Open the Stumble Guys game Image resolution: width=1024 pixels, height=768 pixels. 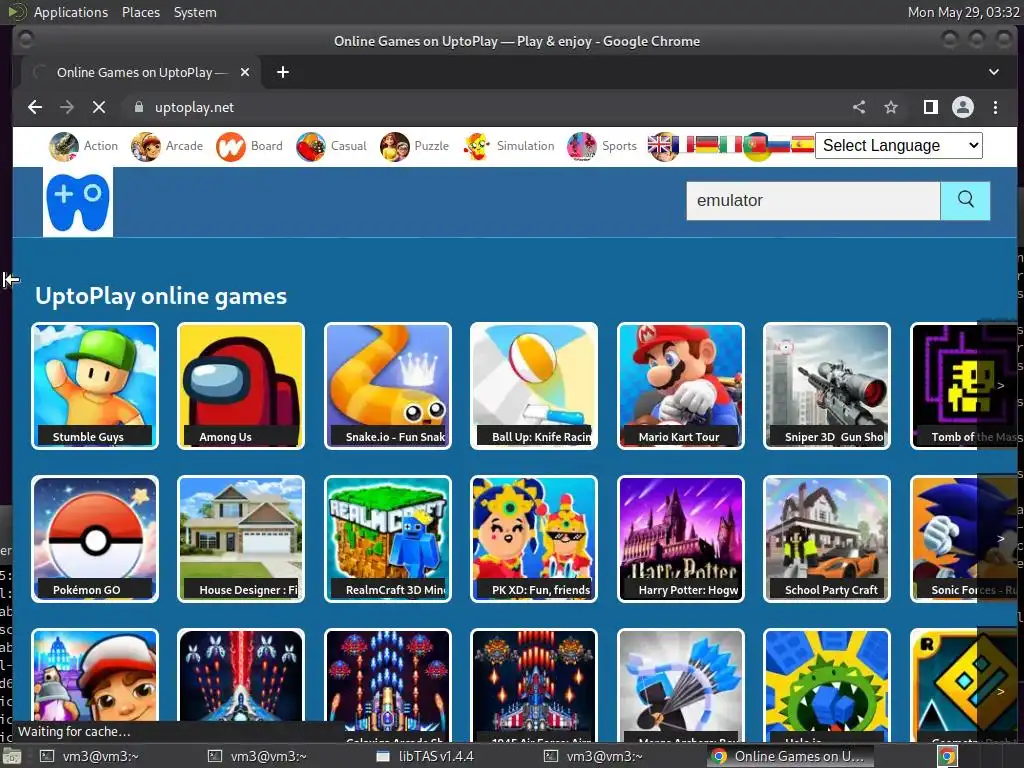95,386
